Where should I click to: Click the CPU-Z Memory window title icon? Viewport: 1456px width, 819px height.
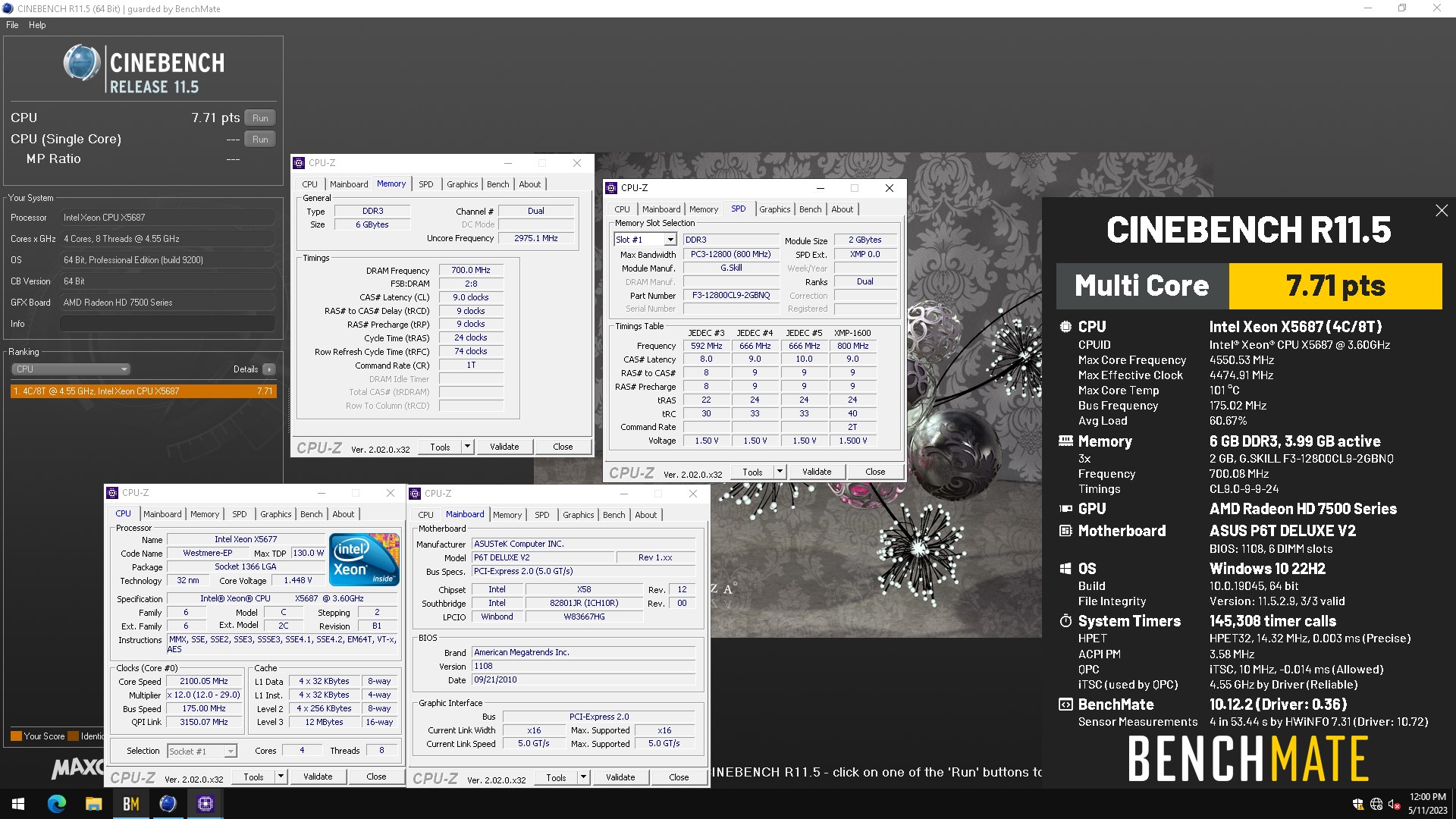pyautogui.click(x=299, y=163)
